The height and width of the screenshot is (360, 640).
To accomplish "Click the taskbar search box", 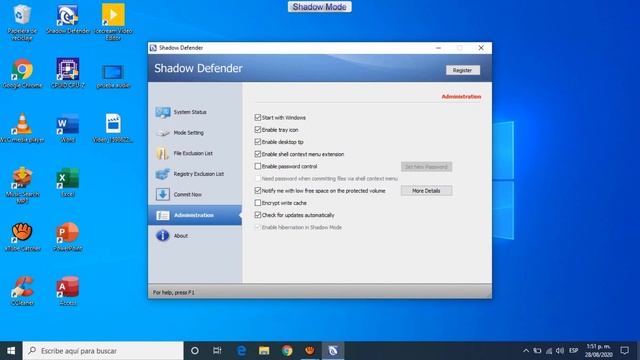I will coord(103,351).
